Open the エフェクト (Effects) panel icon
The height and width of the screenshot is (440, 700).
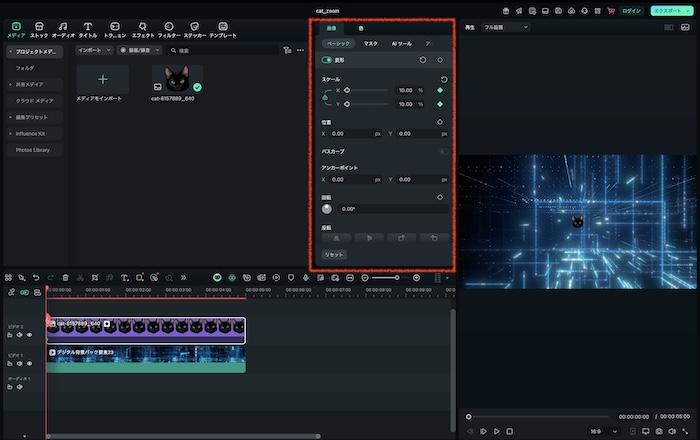(143, 25)
